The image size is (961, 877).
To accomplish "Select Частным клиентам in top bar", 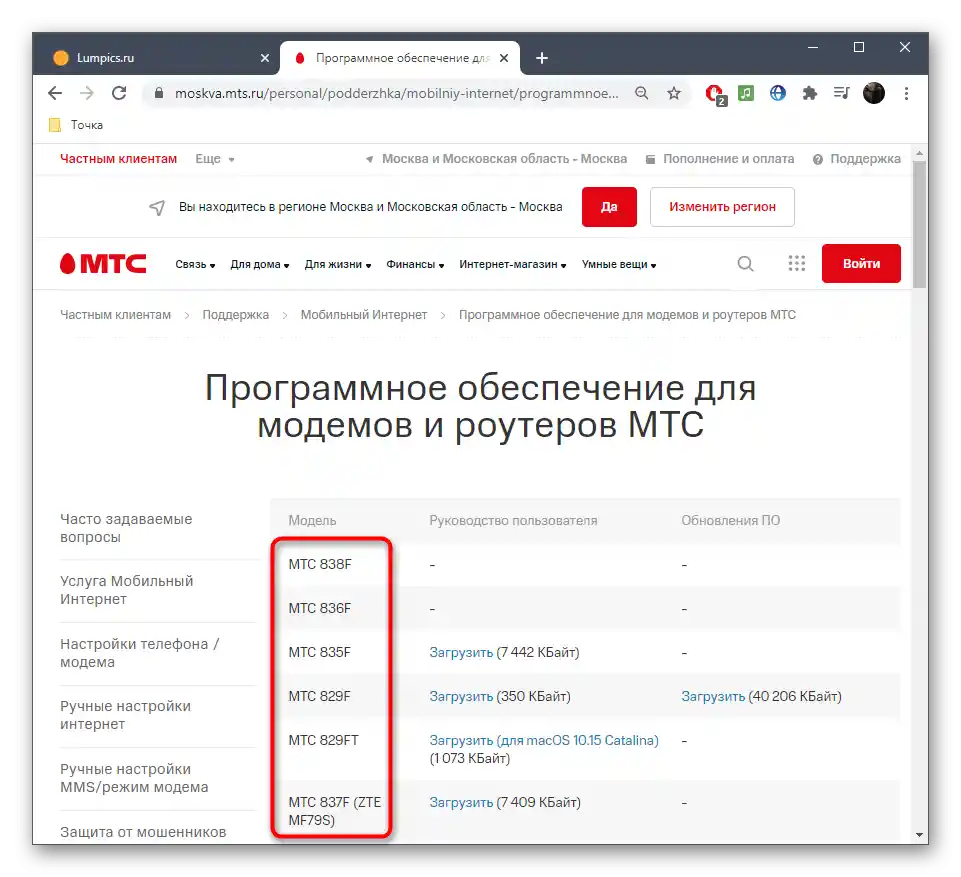I will [118, 159].
